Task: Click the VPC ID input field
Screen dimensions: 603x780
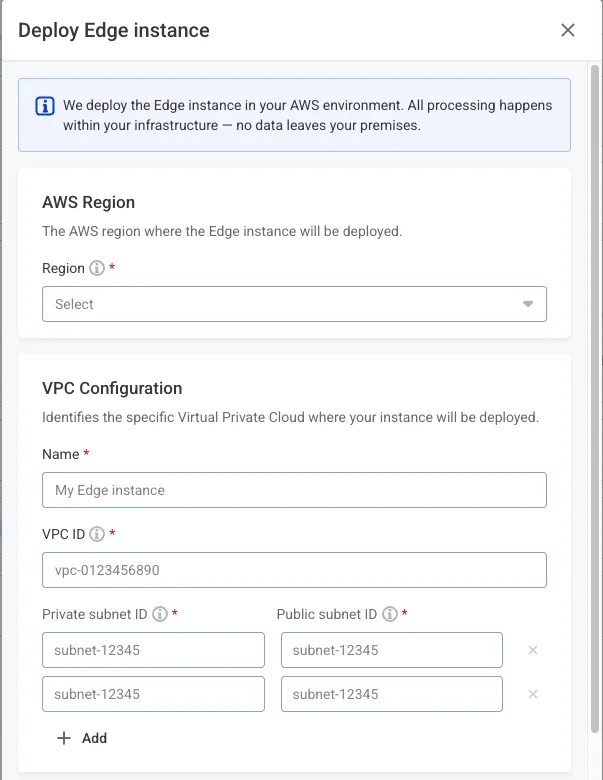Action: pyautogui.click(x=294, y=570)
